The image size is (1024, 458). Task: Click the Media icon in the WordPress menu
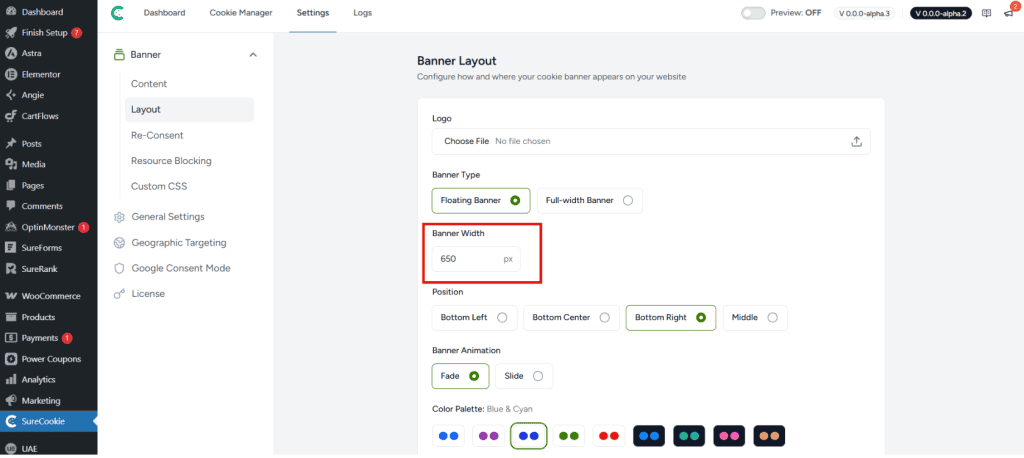coord(10,165)
